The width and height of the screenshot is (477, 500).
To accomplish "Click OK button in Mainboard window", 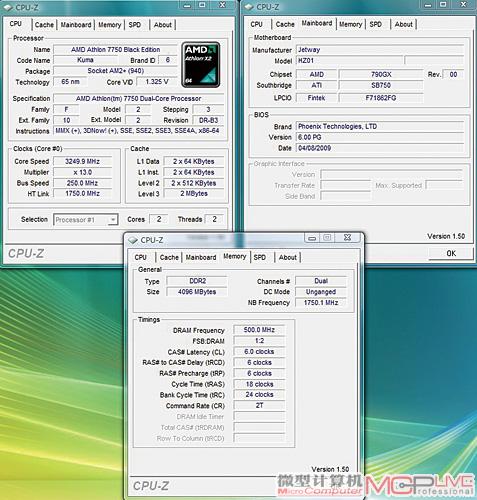I will tap(451, 253).
